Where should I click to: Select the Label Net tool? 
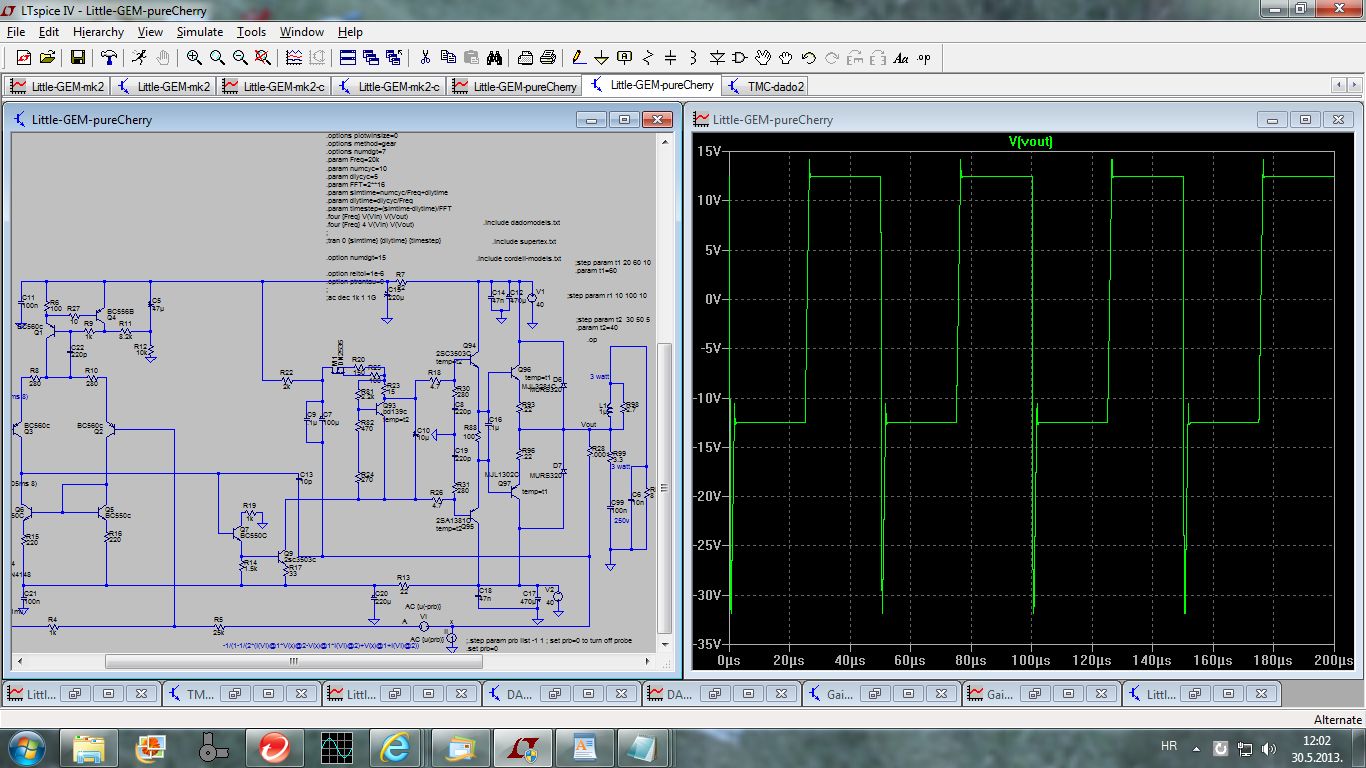[625, 58]
